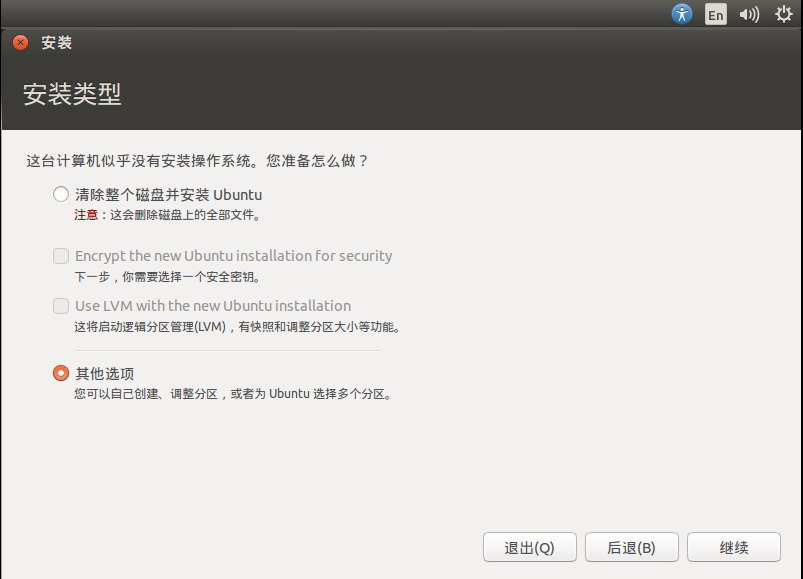Open the En keyboard input indicator
The image size is (803, 579).
(x=715, y=14)
